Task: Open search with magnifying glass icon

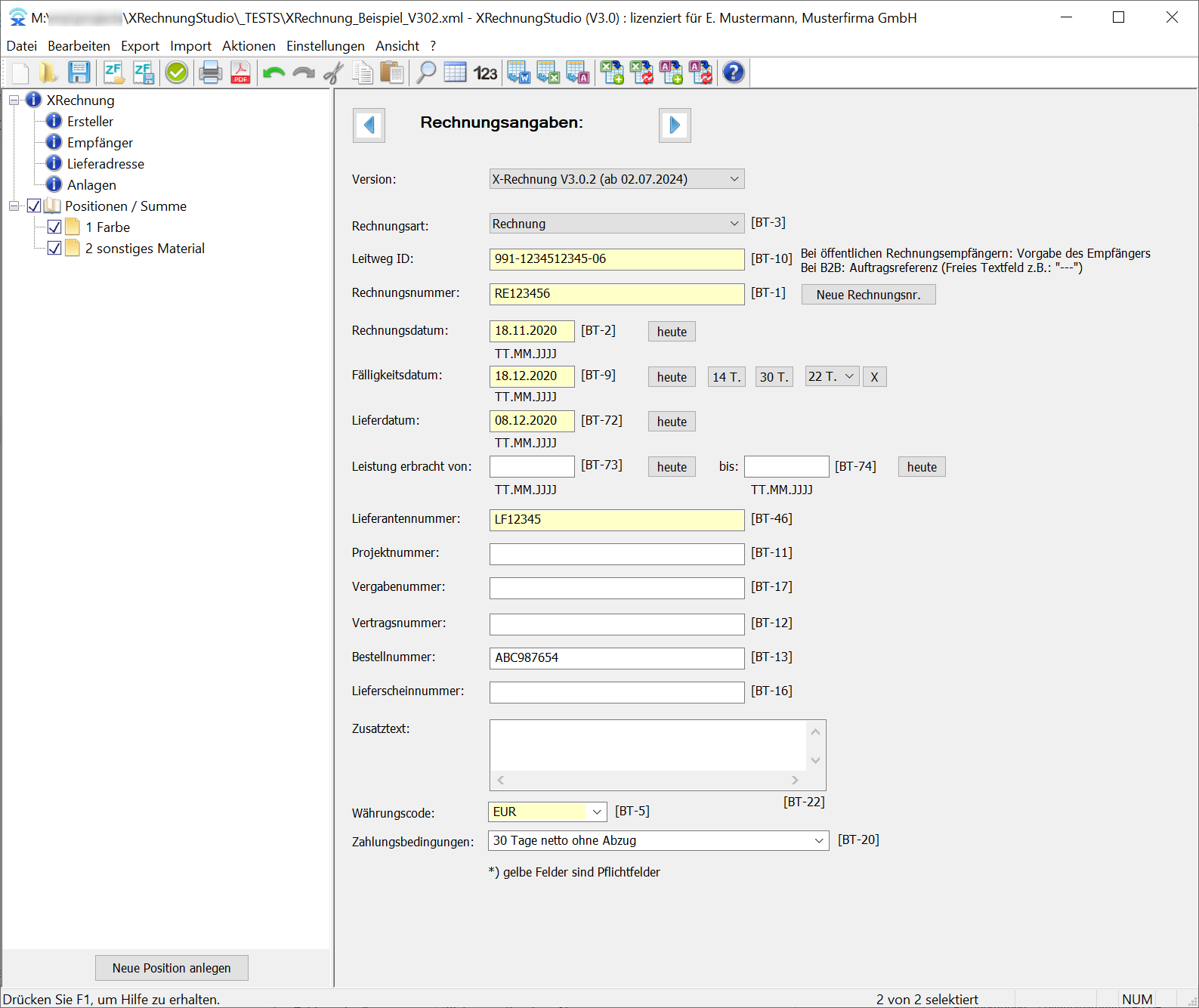Action: pos(426,73)
